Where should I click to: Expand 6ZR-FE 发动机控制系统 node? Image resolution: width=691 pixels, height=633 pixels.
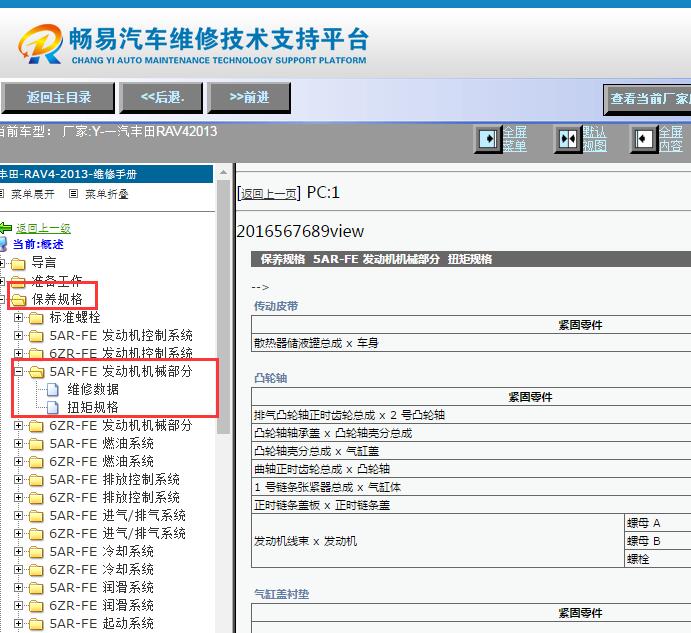pos(18,354)
